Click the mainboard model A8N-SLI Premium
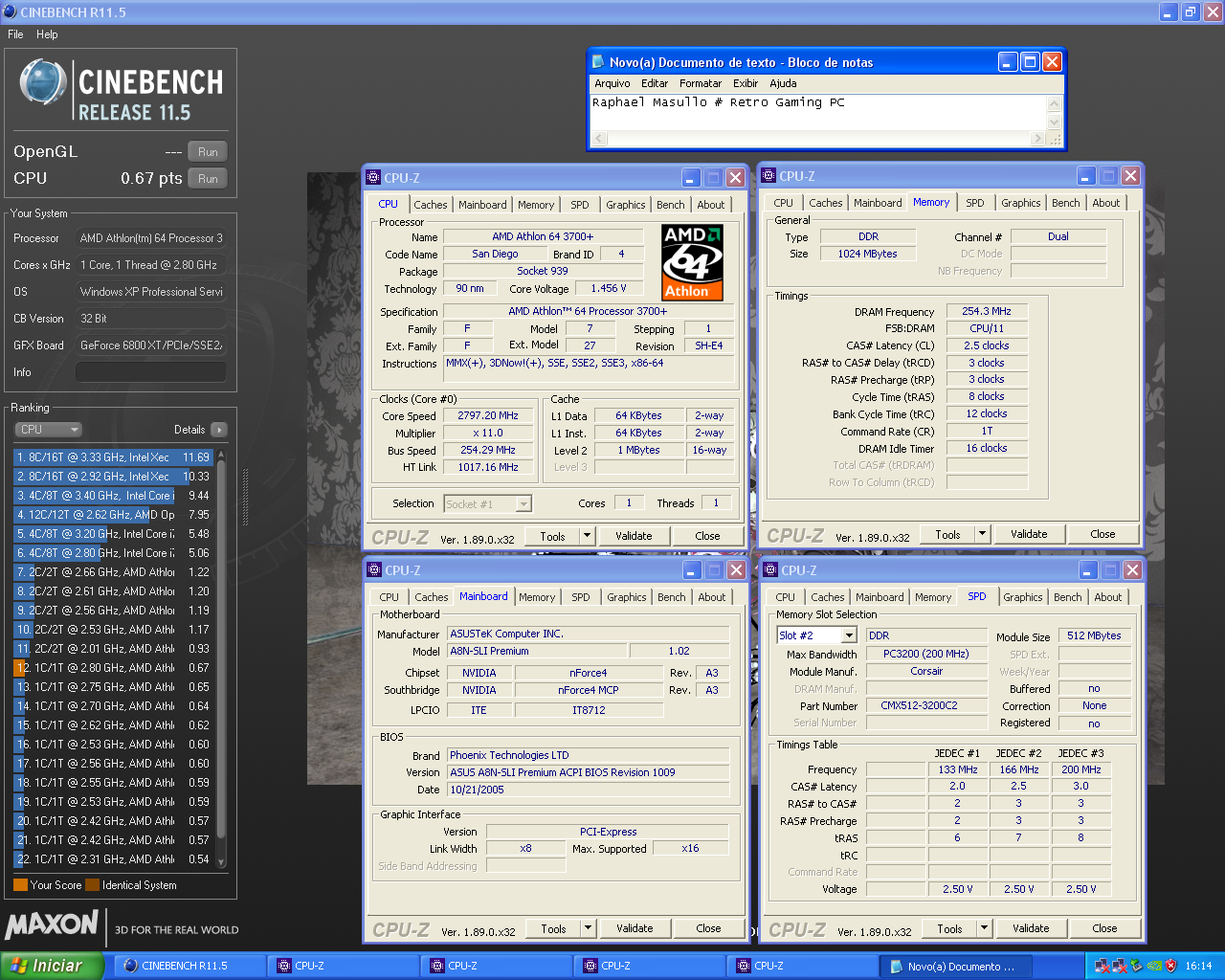Image resolution: width=1225 pixels, height=980 pixels. coord(538,652)
